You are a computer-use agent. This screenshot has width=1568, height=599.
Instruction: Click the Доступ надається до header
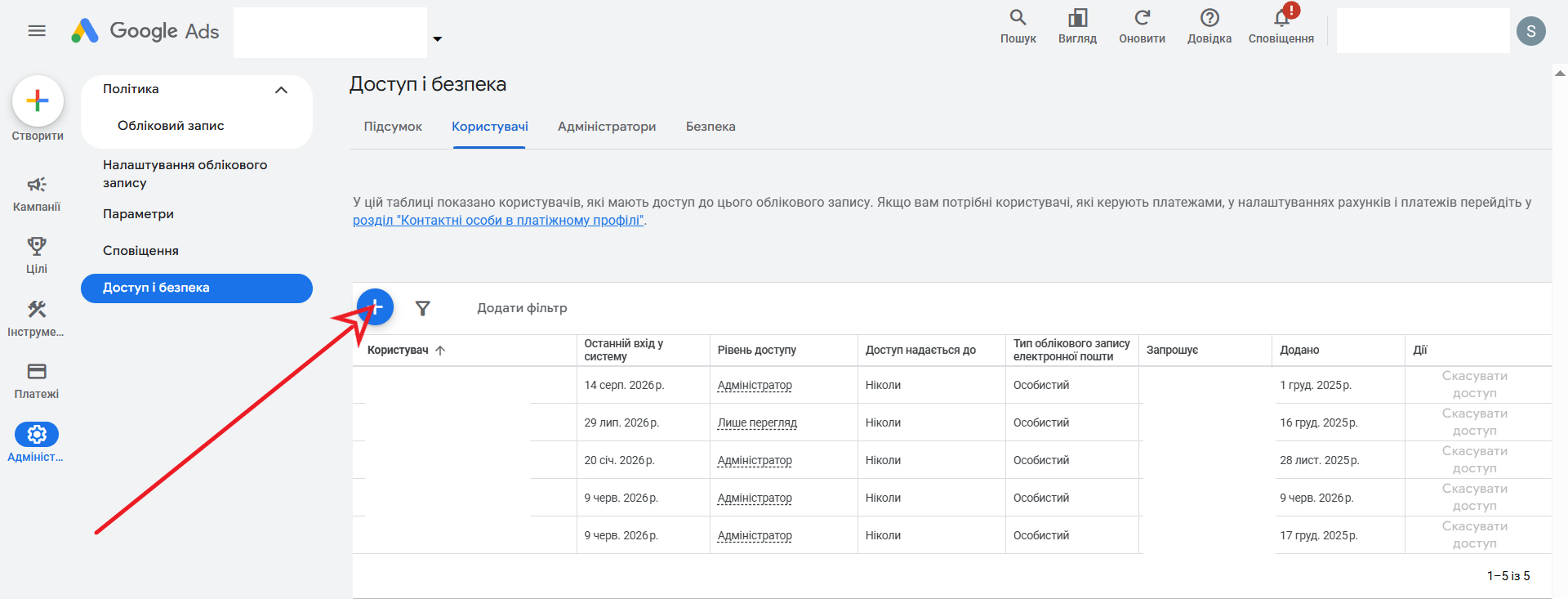[x=920, y=351]
